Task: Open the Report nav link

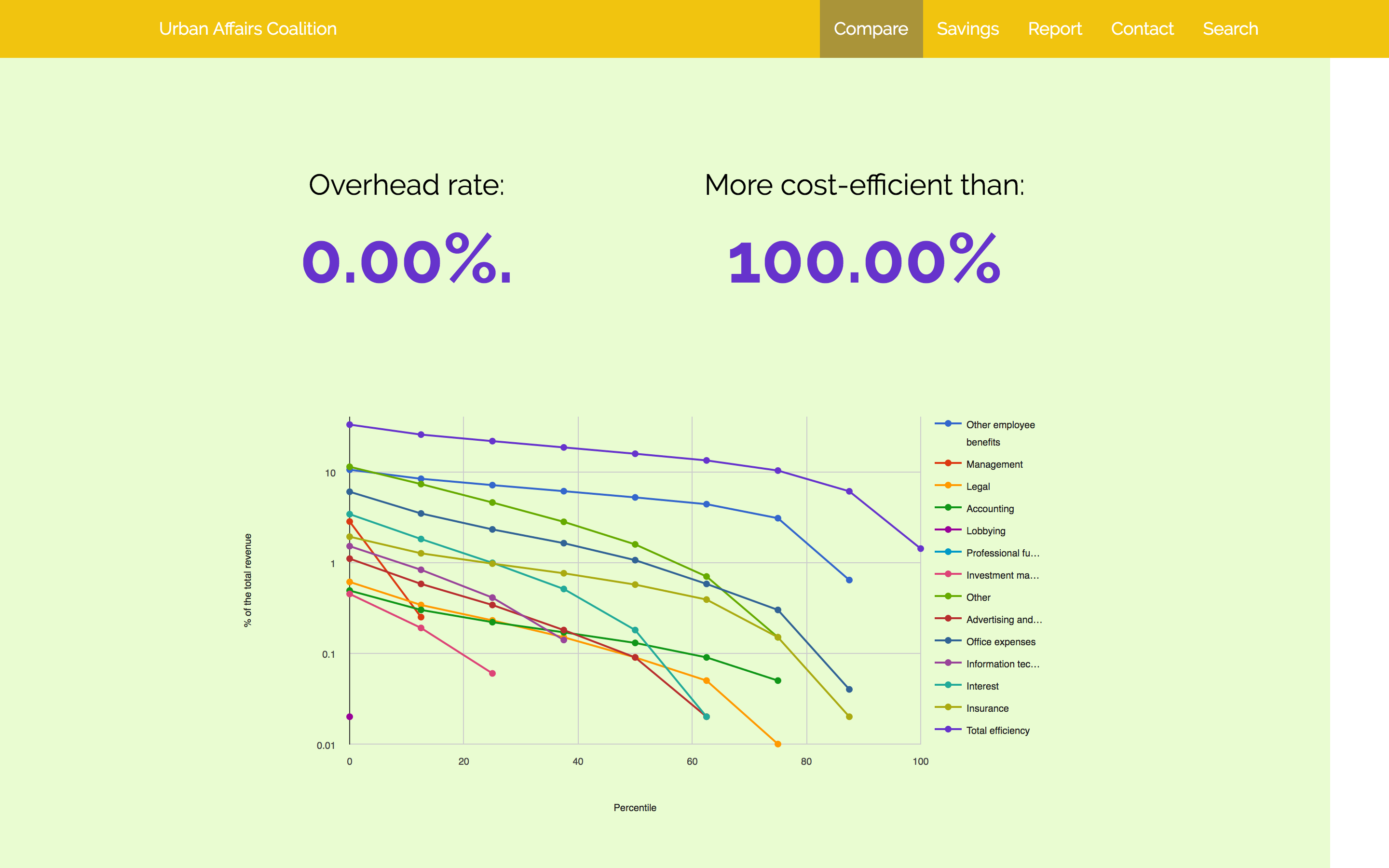Action: pyautogui.click(x=1054, y=29)
